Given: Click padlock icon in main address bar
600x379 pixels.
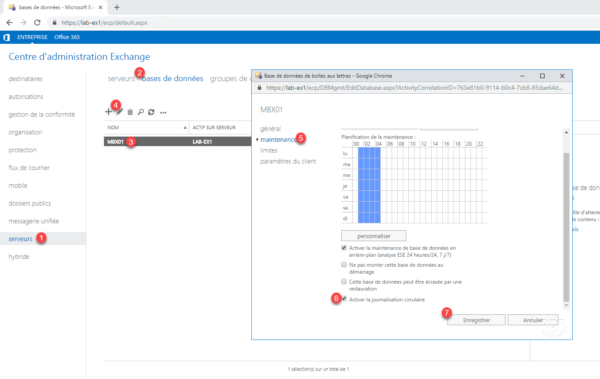Looking at the screenshot, I should tap(54, 23).
